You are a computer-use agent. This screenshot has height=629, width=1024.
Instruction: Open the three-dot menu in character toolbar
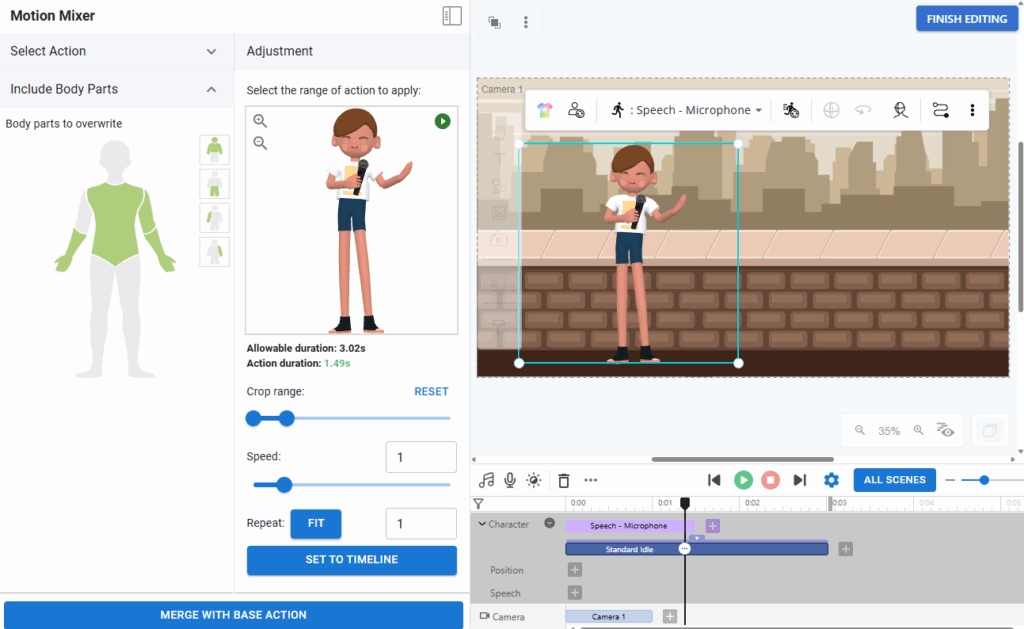tap(972, 110)
